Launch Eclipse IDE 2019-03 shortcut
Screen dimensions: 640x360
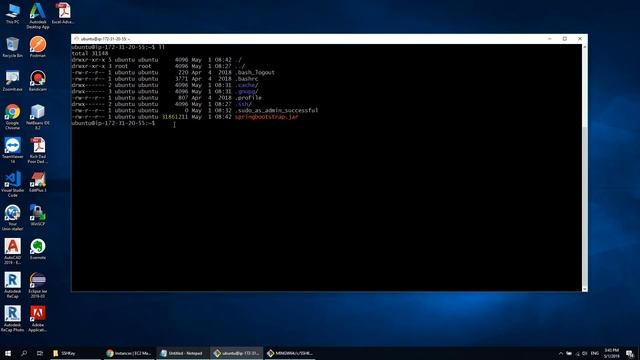[x=38, y=285]
